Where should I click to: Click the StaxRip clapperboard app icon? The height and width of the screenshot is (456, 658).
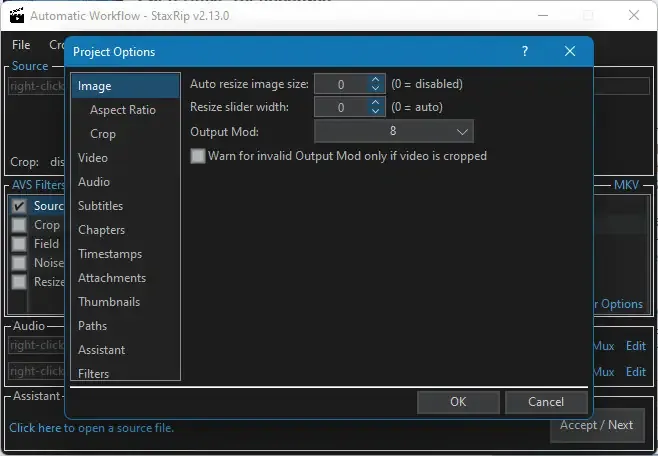point(16,16)
